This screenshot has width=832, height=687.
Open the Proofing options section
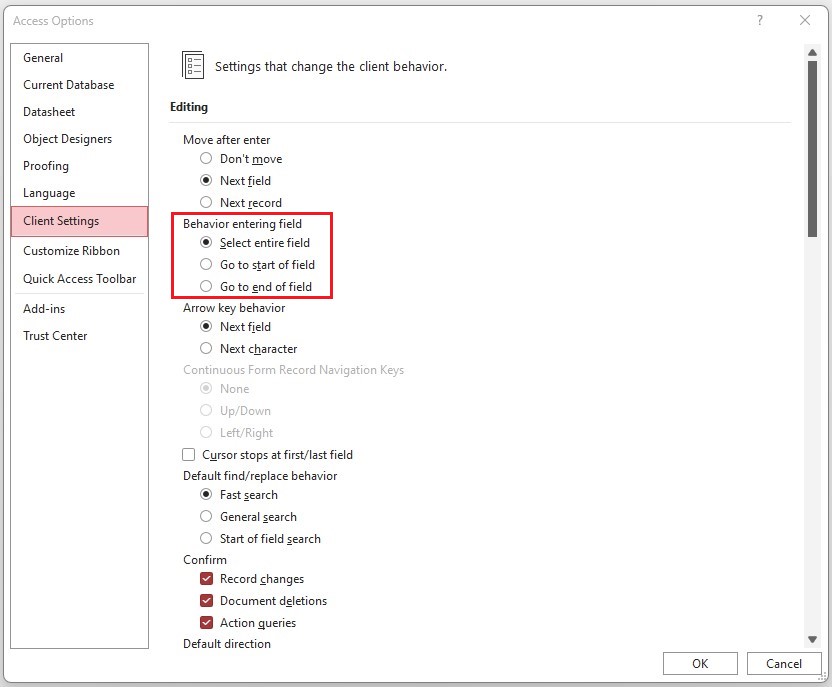45,165
